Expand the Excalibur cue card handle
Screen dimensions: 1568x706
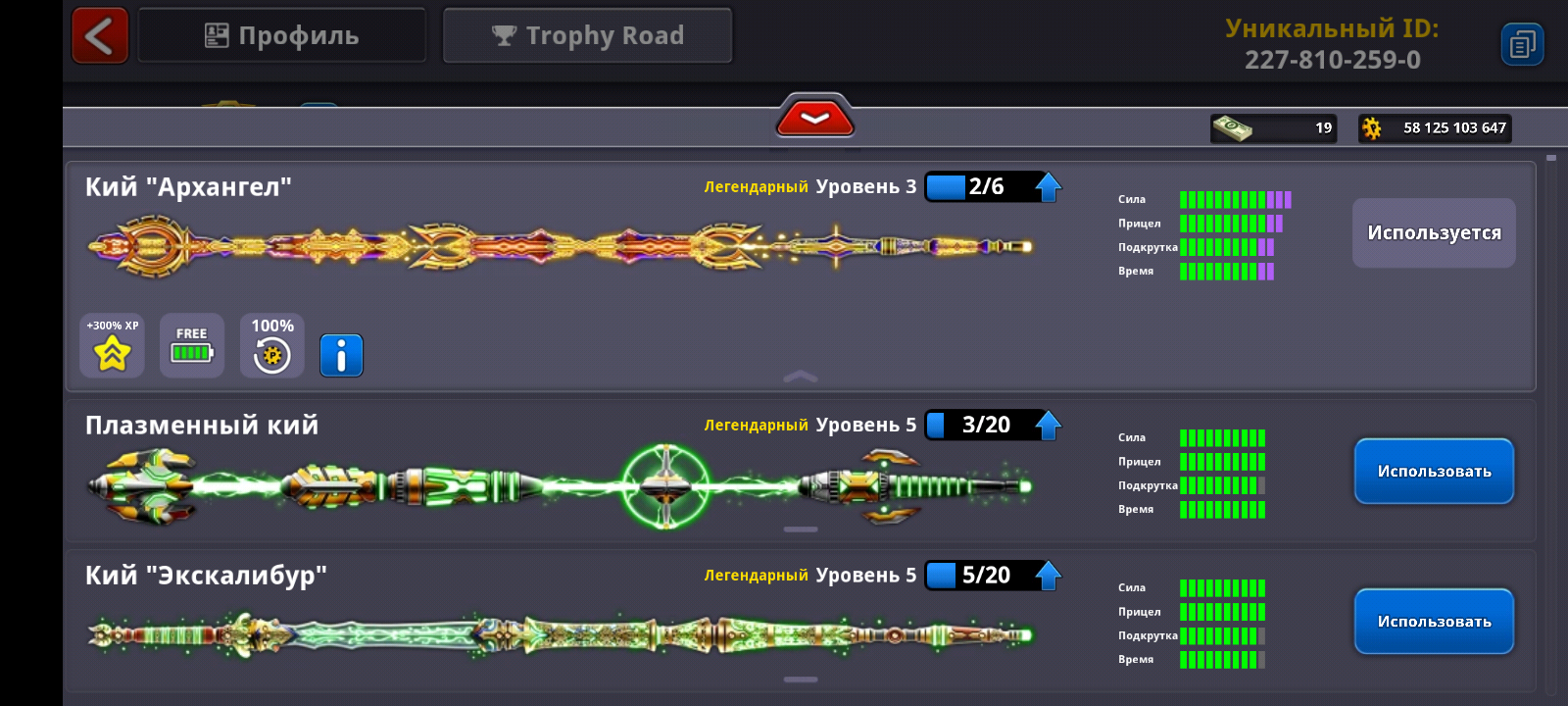[801, 680]
